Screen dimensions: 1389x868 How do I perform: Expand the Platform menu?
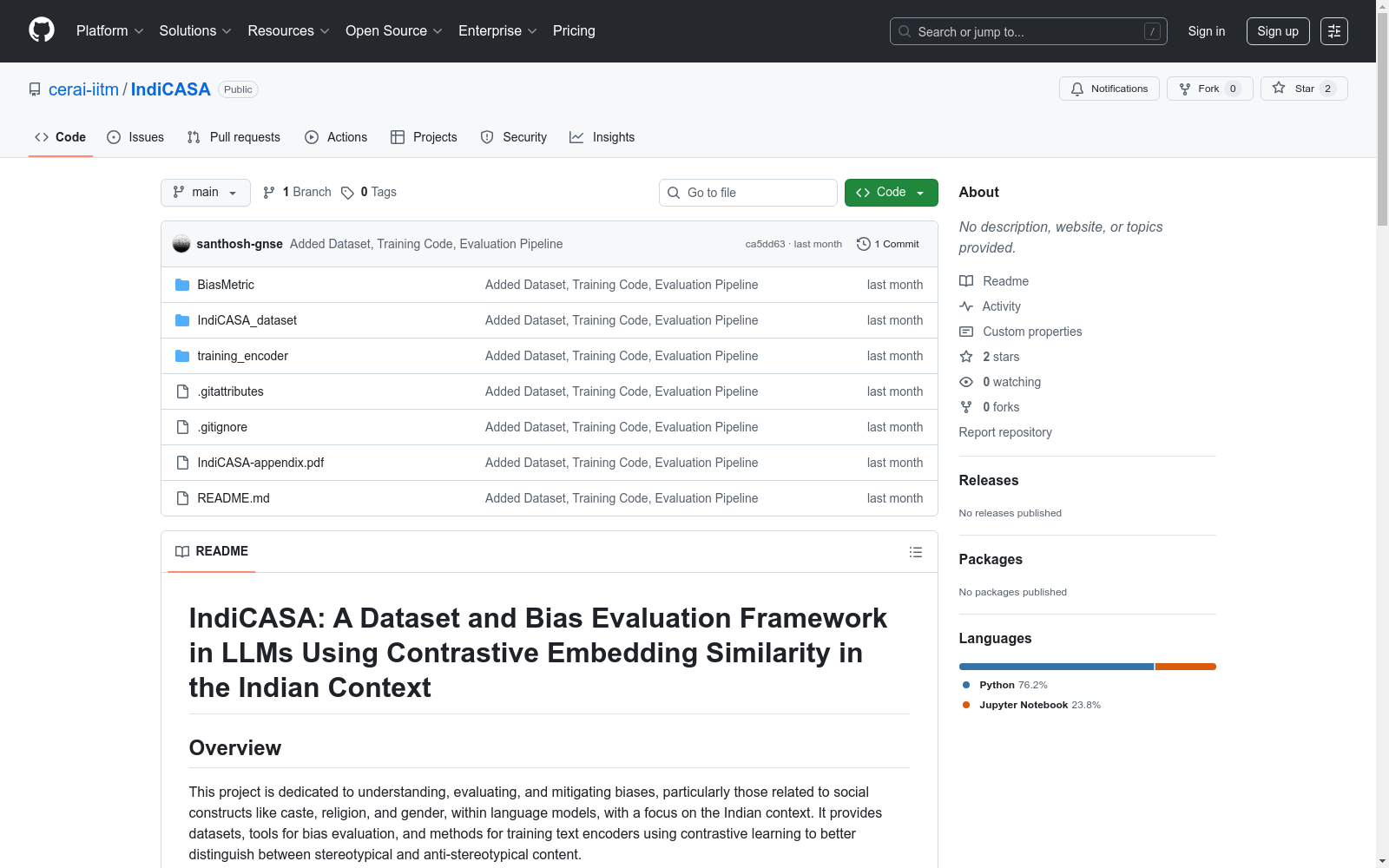110,31
